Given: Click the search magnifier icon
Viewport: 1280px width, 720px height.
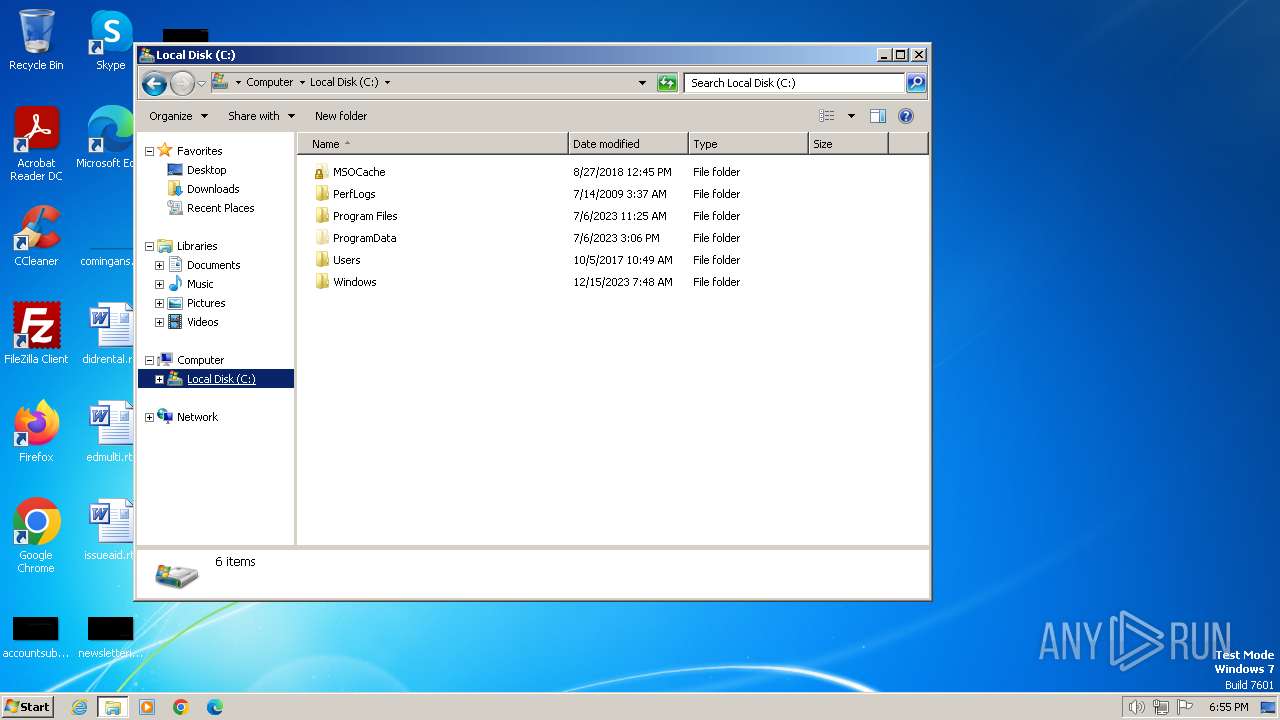Looking at the screenshot, I should [915, 83].
